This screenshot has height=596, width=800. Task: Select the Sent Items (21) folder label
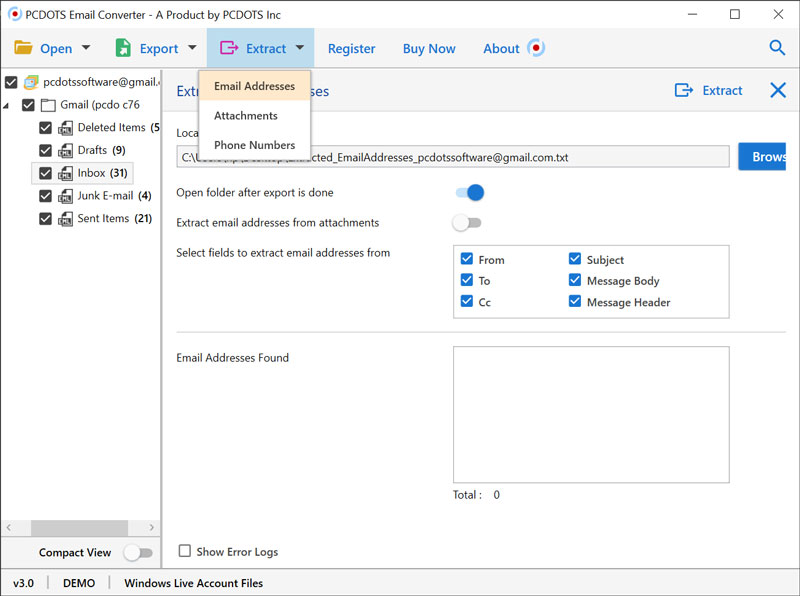pos(115,219)
